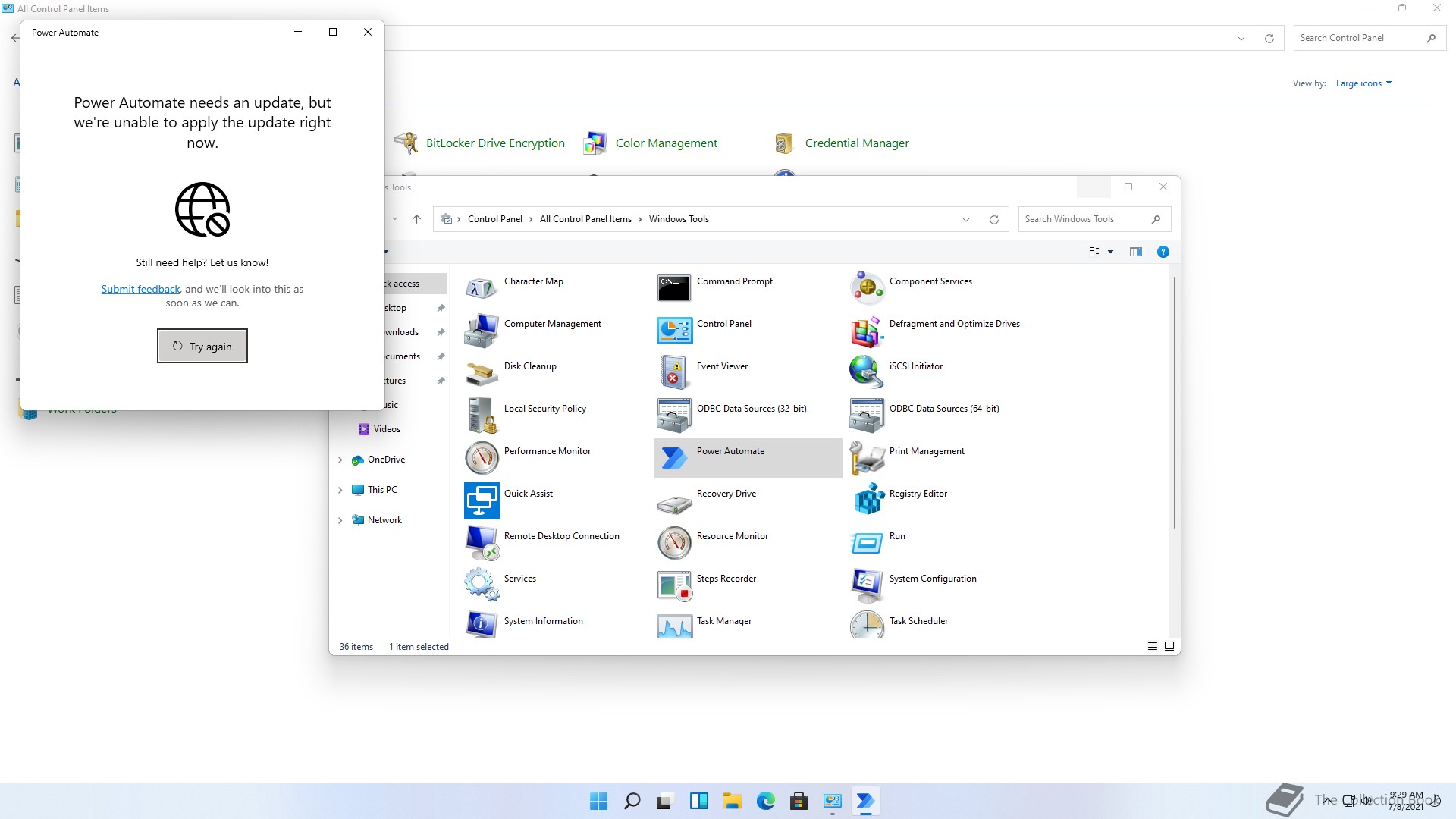Launch Microsoft Edge from taskbar
Viewport: 1456px width, 819px height.
(765, 801)
